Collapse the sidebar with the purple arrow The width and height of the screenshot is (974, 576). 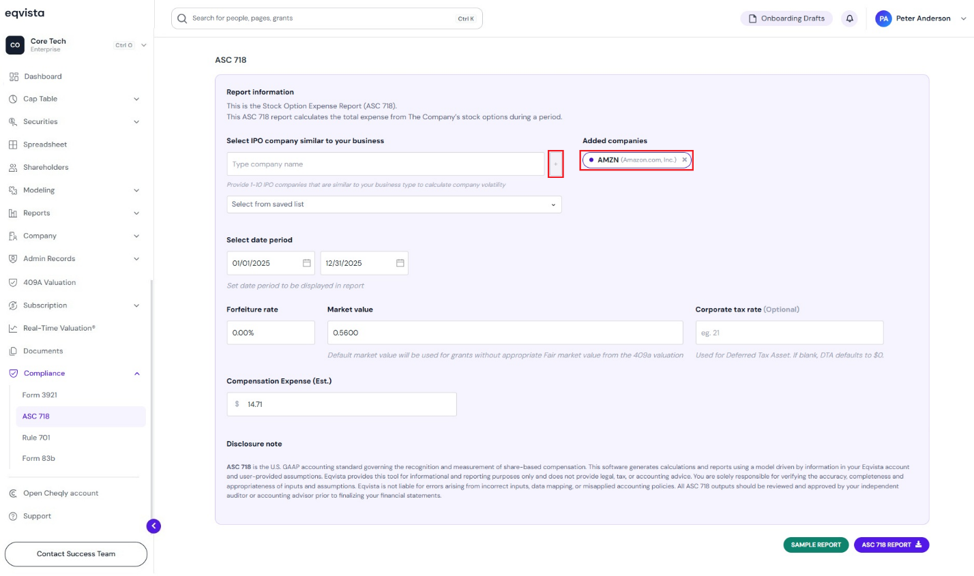(x=153, y=526)
